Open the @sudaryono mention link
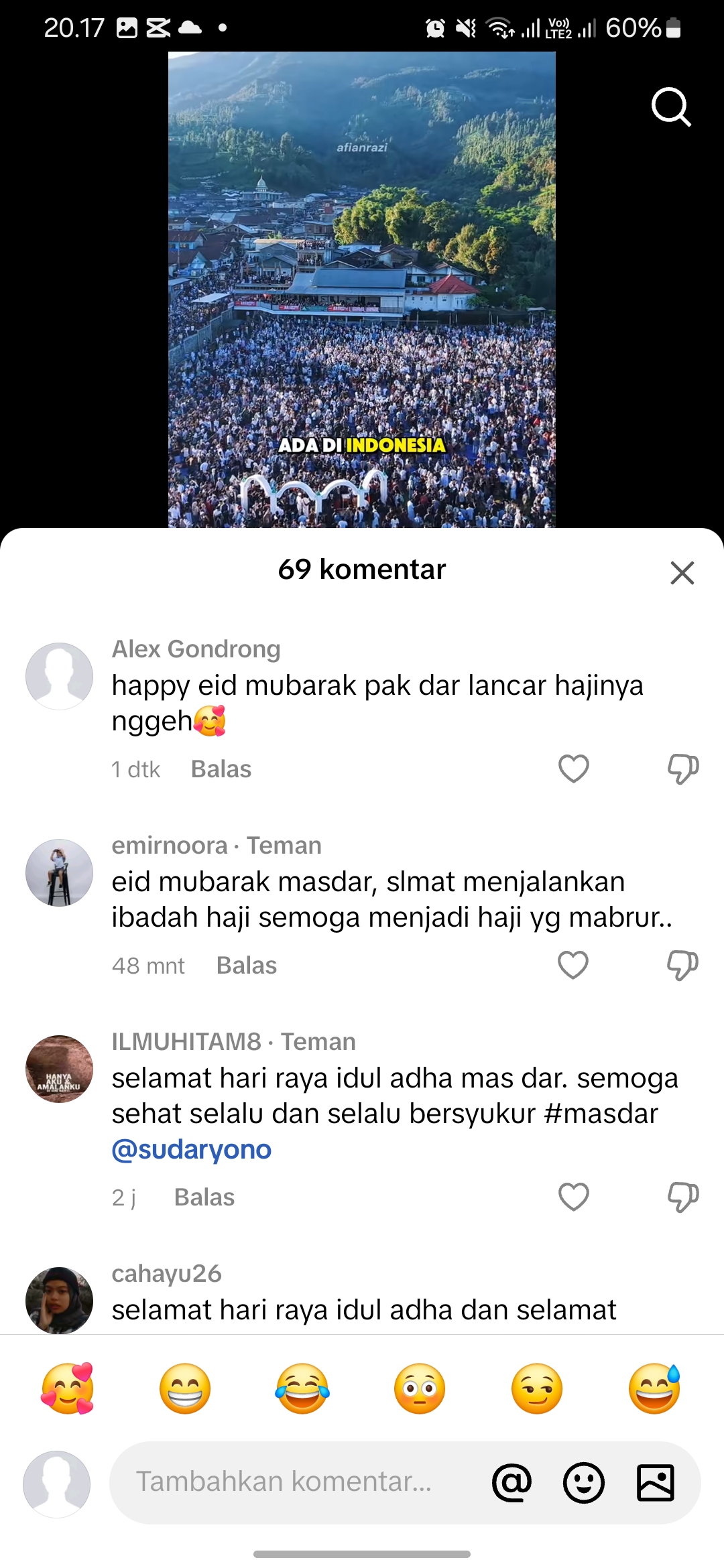This screenshot has width=724, height=1568. [192, 1149]
